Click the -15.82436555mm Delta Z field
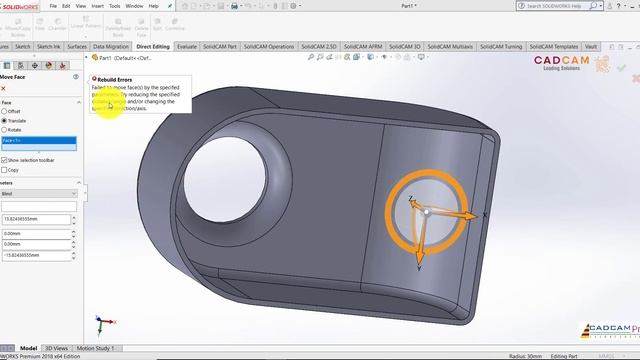Image resolution: width=640 pixels, height=360 pixels. tap(36, 255)
